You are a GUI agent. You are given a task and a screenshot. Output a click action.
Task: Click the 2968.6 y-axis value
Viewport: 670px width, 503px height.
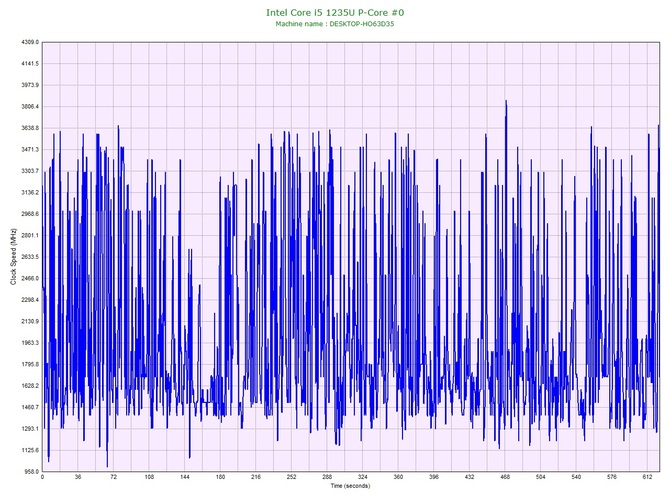pos(30,214)
